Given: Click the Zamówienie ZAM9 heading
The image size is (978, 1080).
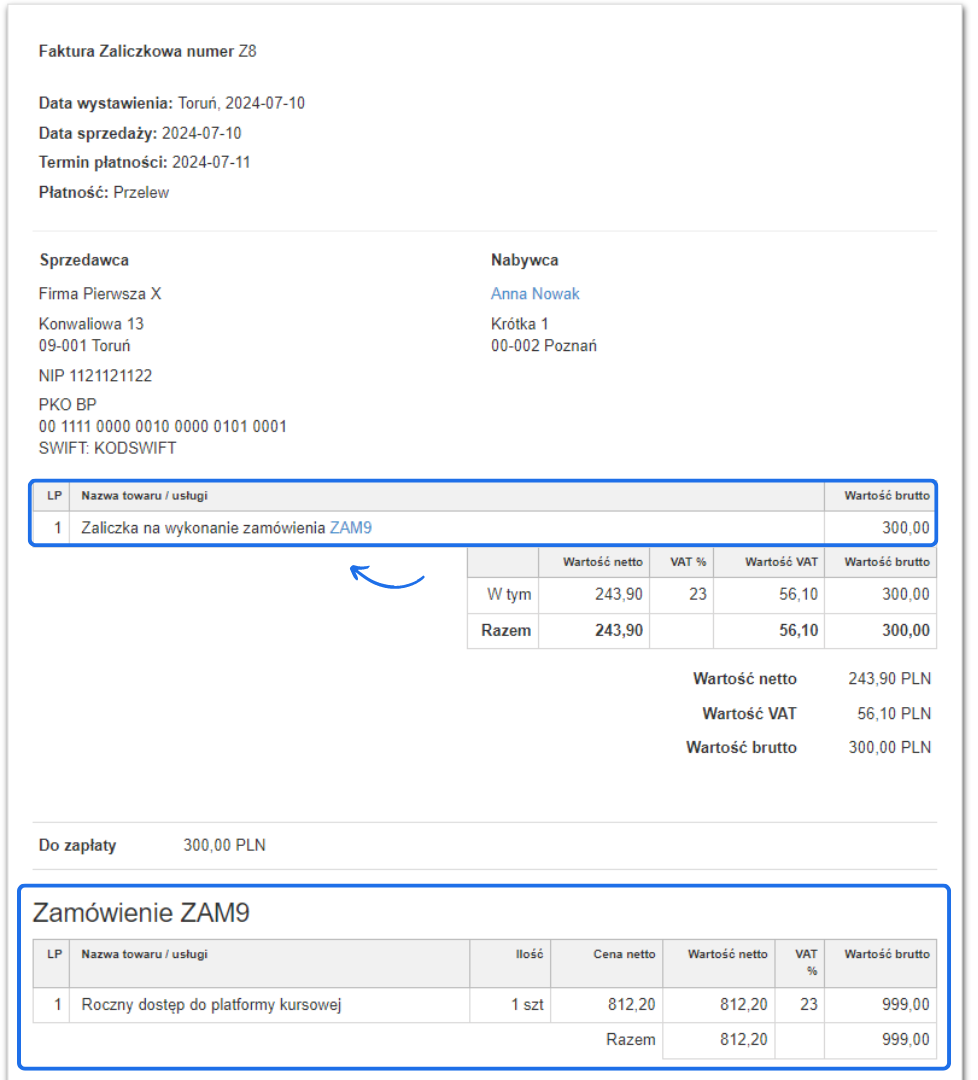Looking at the screenshot, I should (141, 912).
